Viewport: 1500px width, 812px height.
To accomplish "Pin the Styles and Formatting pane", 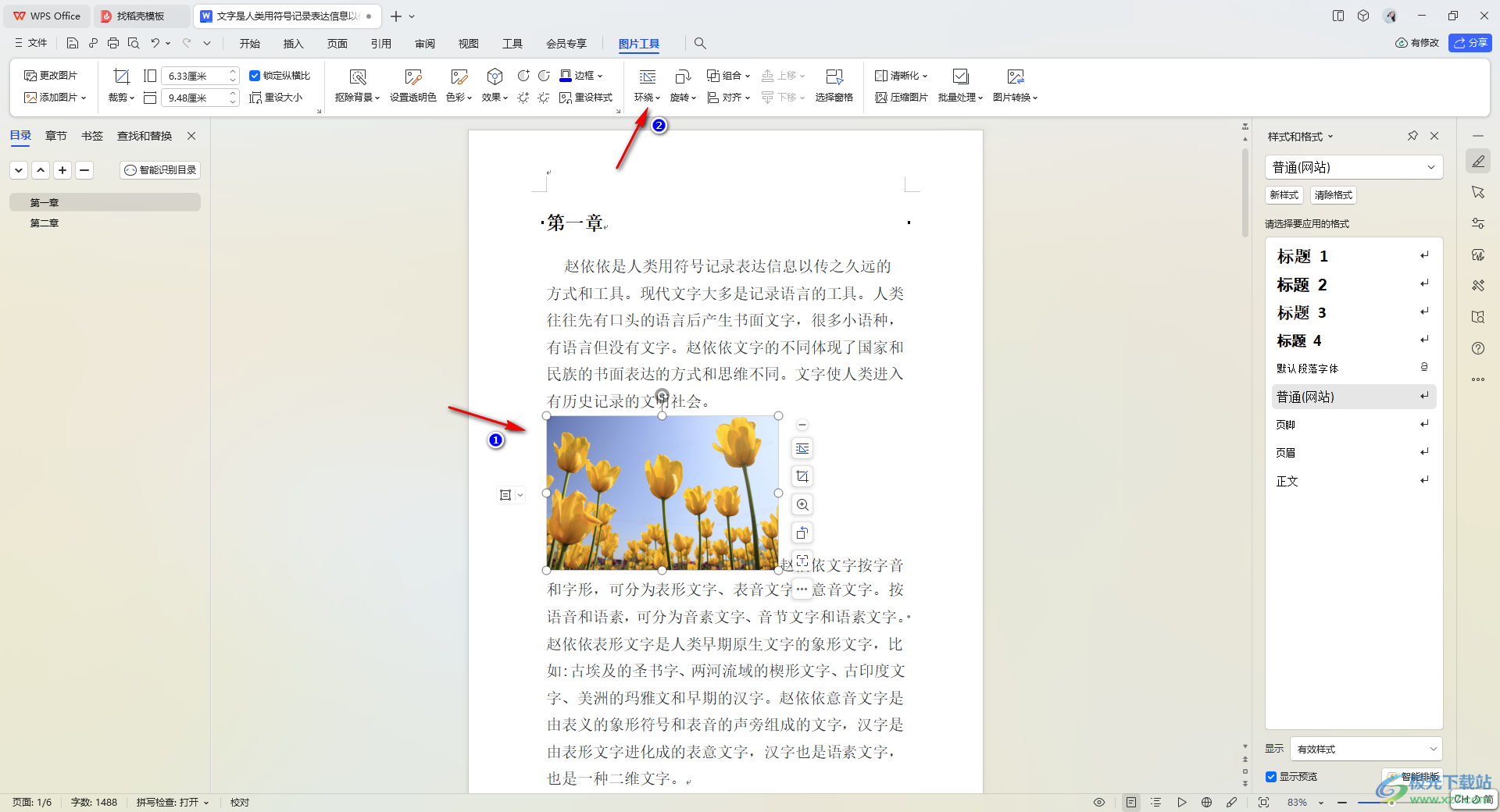I will (1412, 136).
